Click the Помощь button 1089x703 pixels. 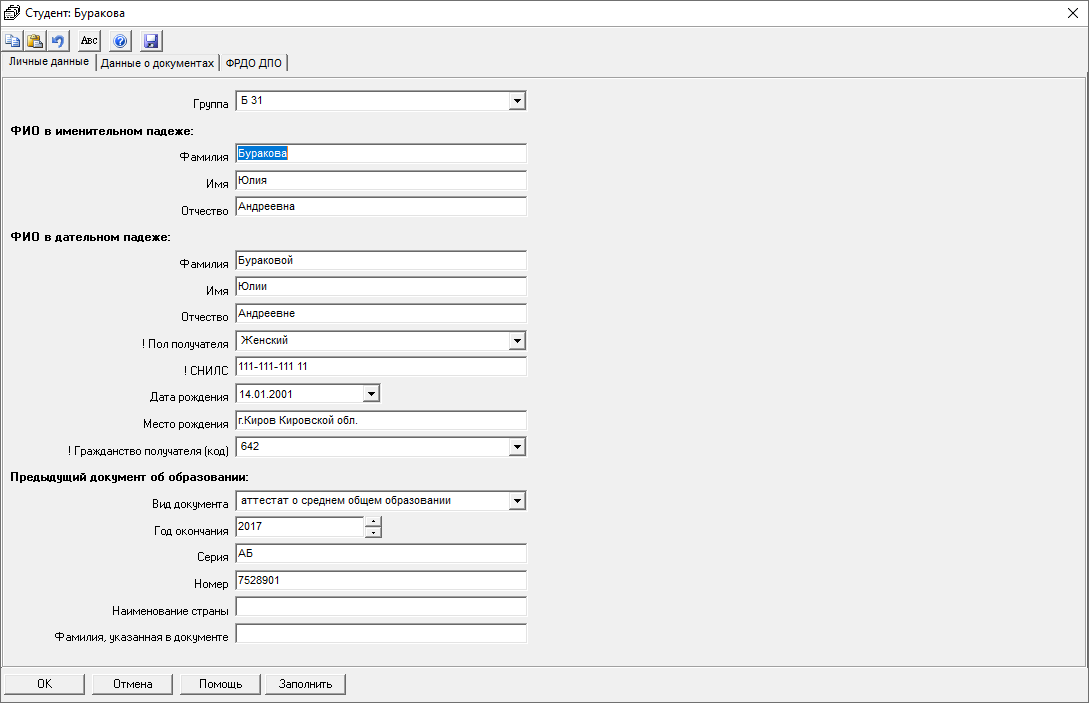point(220,684)
